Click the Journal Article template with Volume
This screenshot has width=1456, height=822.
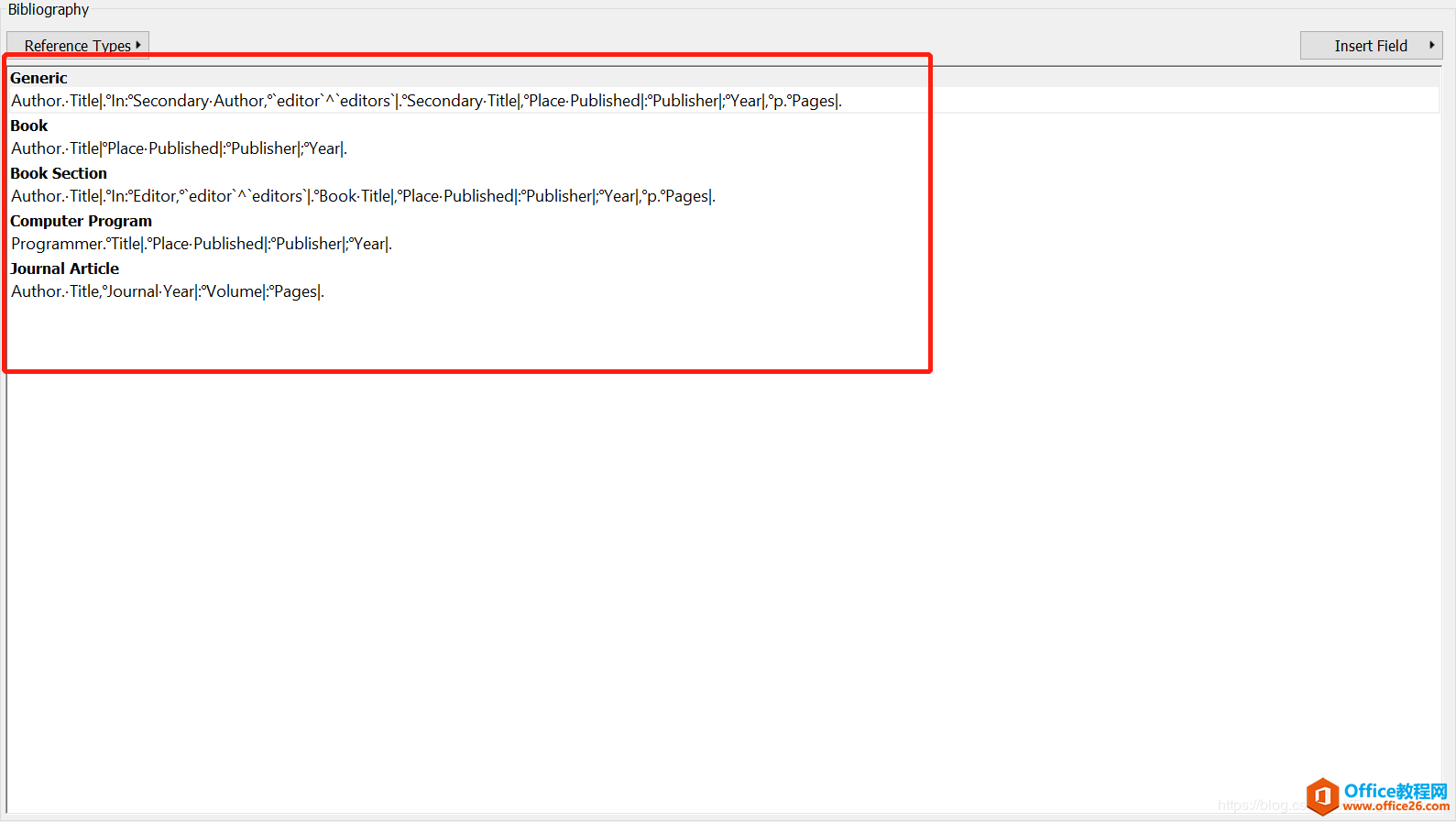(x=168, y=291)
